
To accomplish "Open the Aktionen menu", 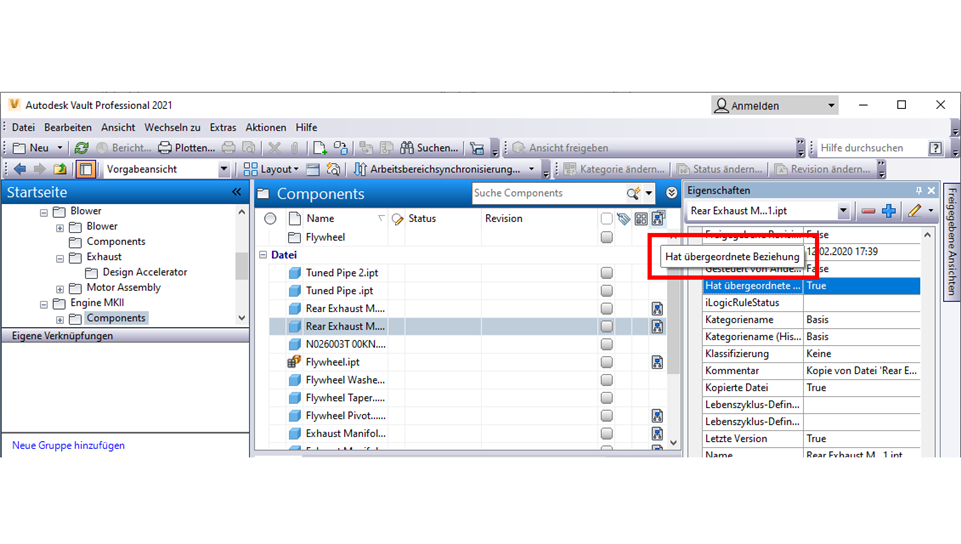I will point(266,127).
